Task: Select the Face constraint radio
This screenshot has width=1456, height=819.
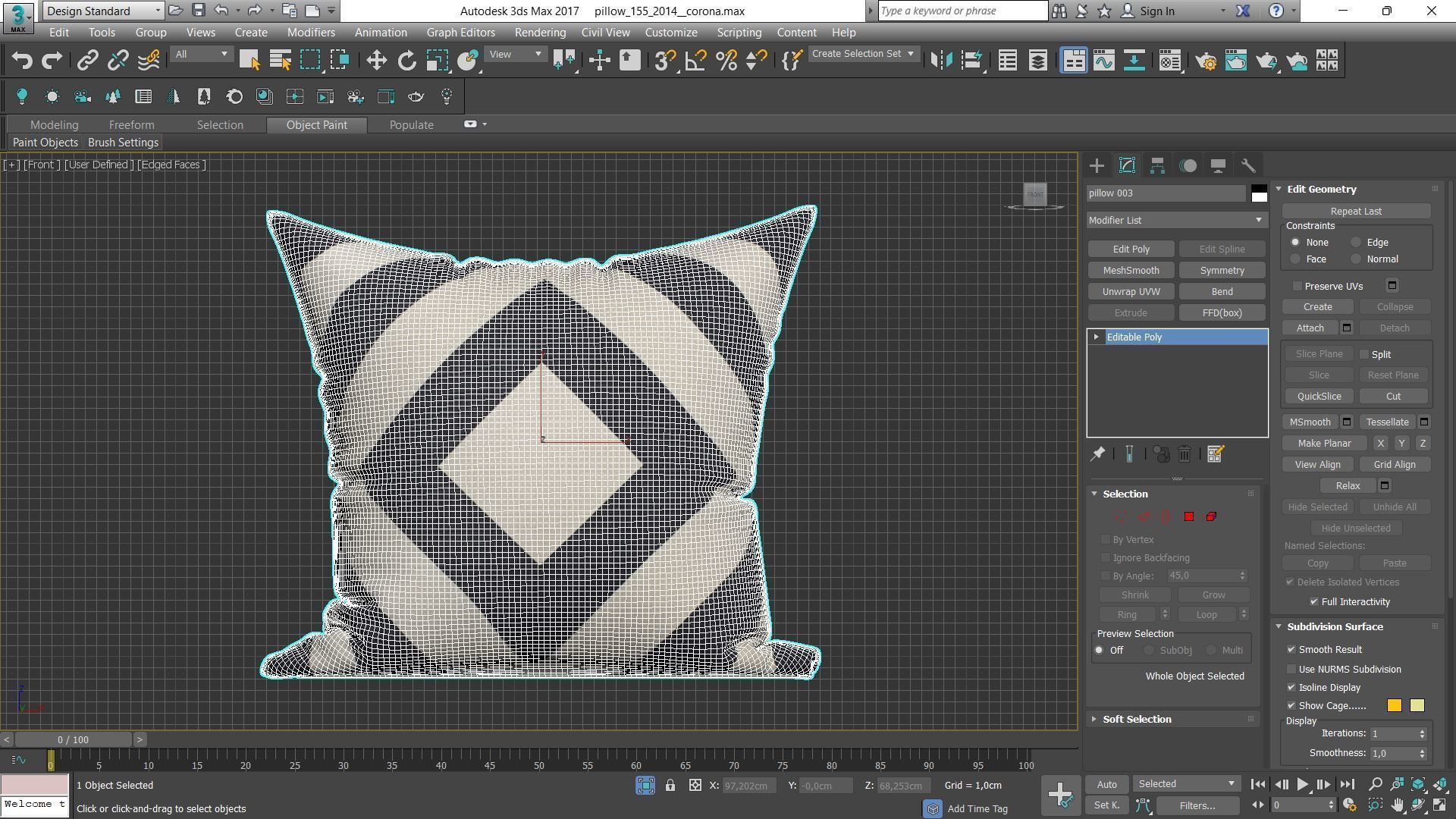Action: pyautogui.click(x=1295, y=259)
